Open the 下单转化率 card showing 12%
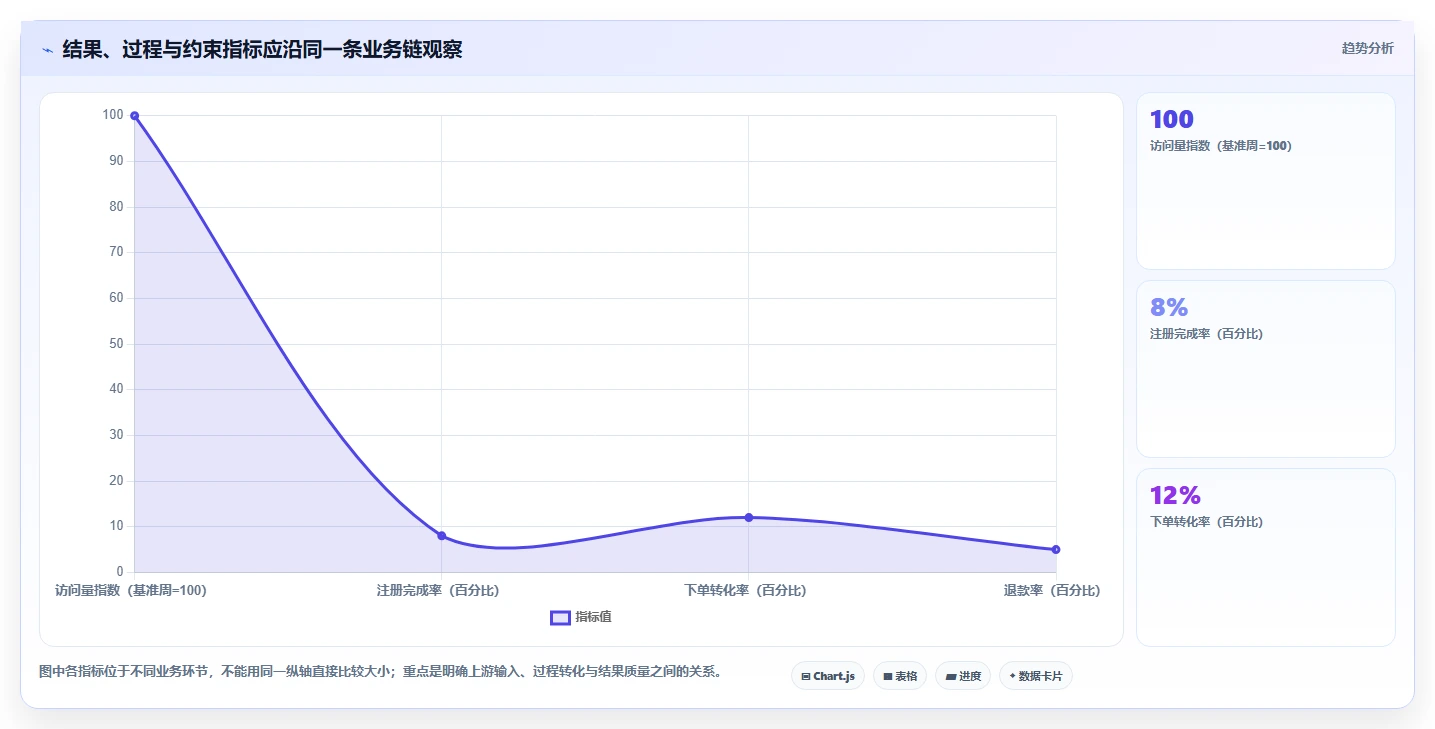This screenshot has height=729, width=1435. click(1265, 557)
